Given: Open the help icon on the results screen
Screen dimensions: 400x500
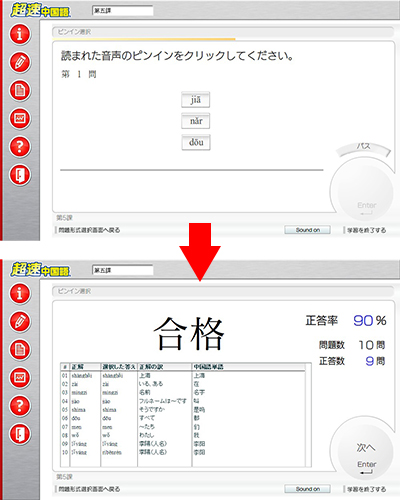Looking at the screenshot, I should point(20,406).
